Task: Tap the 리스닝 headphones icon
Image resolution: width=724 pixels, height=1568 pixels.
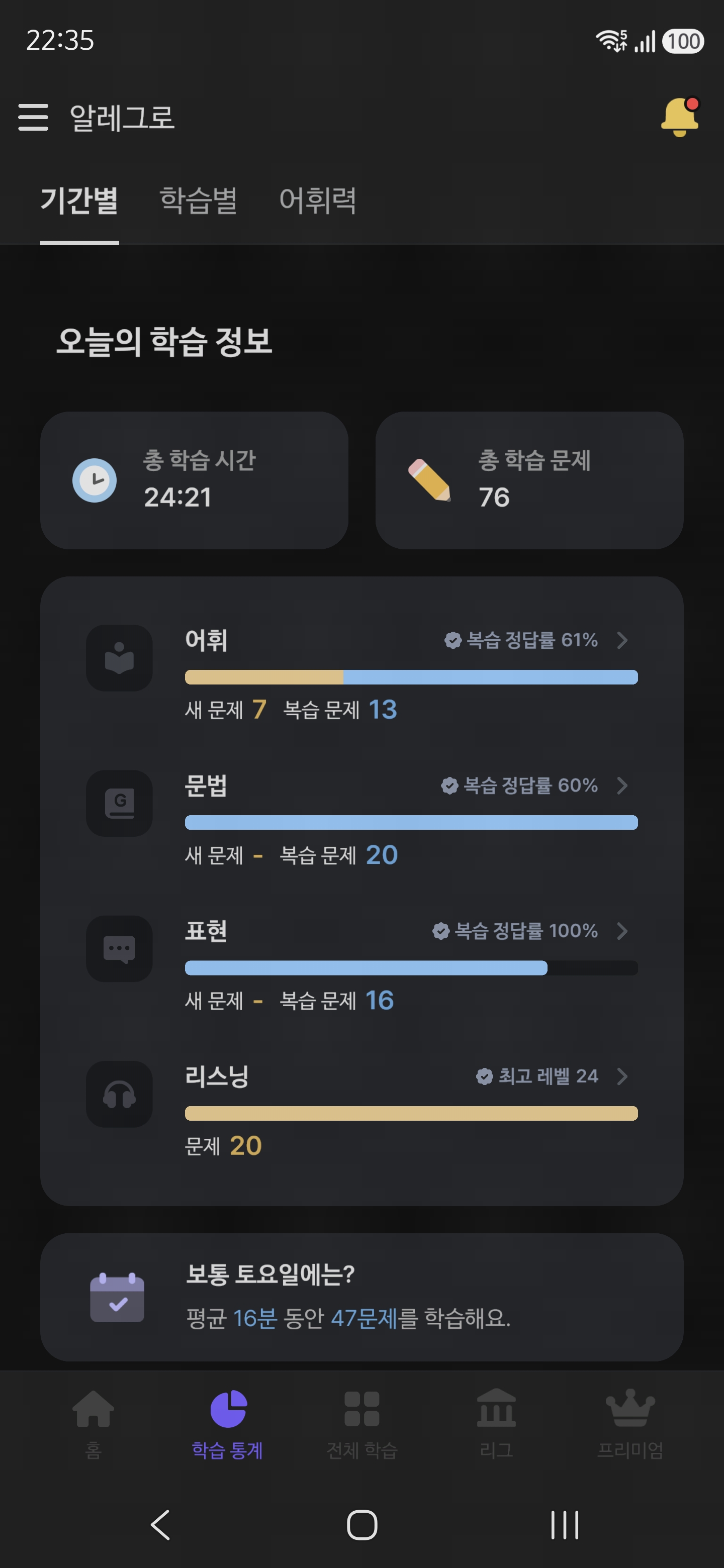Action: (119, 1095)
